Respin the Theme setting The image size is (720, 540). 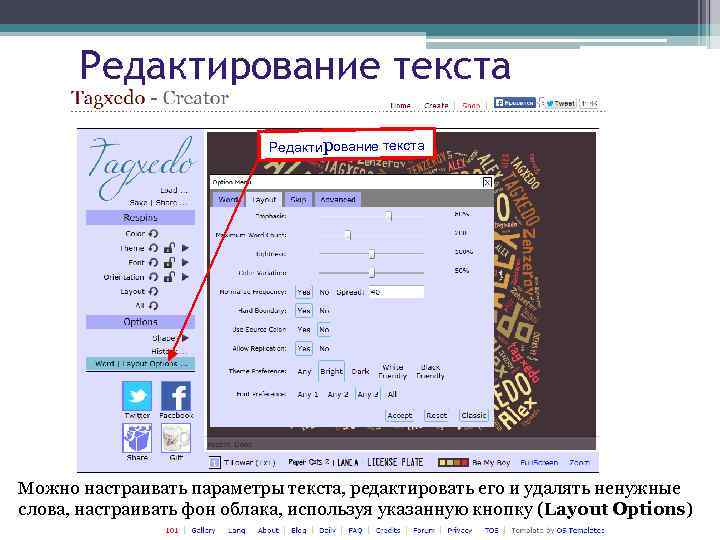153,248
